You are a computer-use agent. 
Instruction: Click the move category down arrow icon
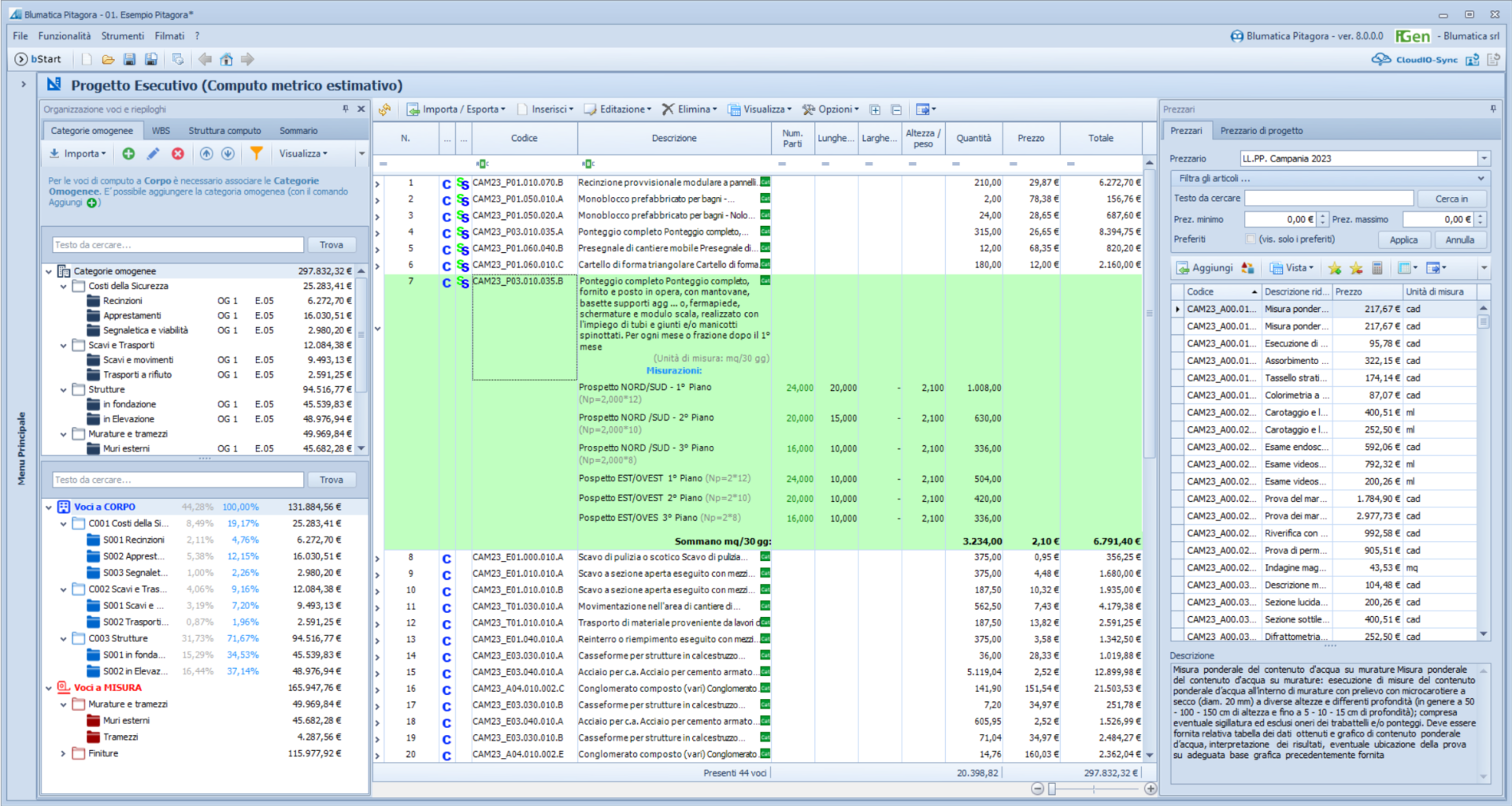(x=228, y=154)
